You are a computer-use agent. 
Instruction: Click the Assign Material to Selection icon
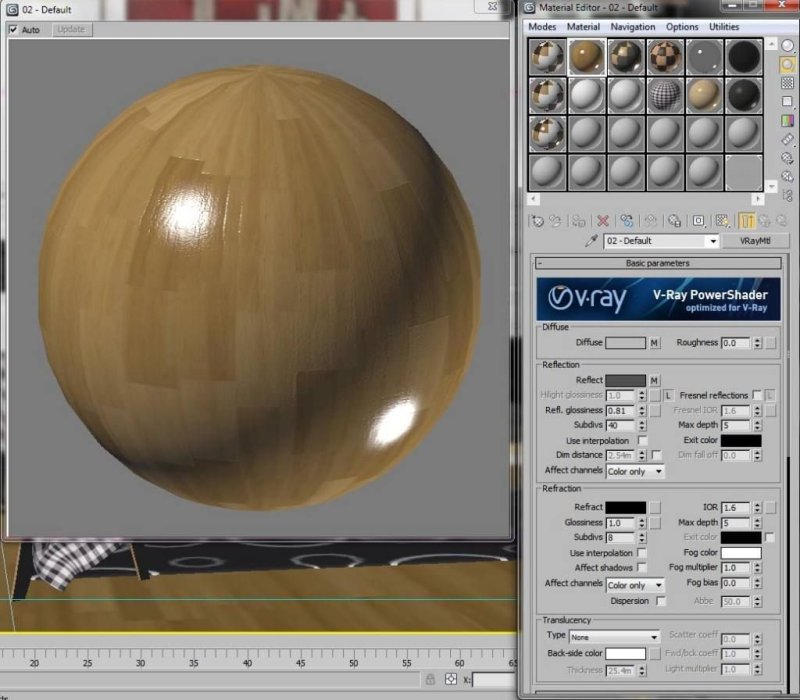pyautogui.click(x=576, y=220)
